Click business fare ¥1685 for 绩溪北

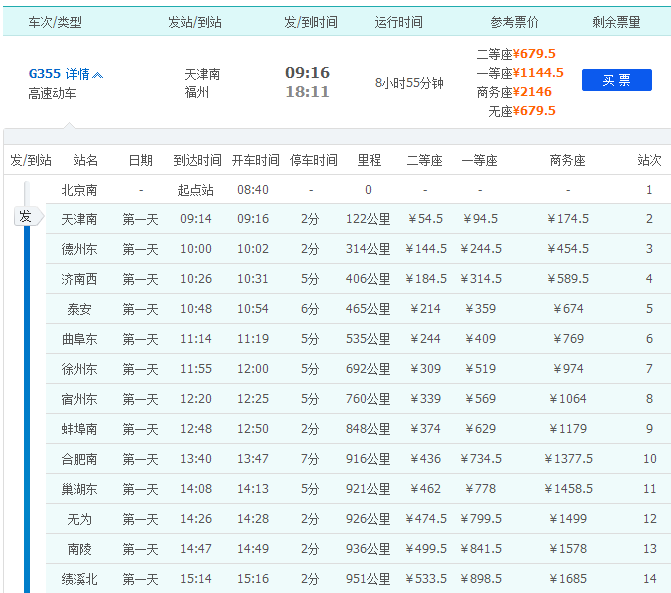point(568,579)
